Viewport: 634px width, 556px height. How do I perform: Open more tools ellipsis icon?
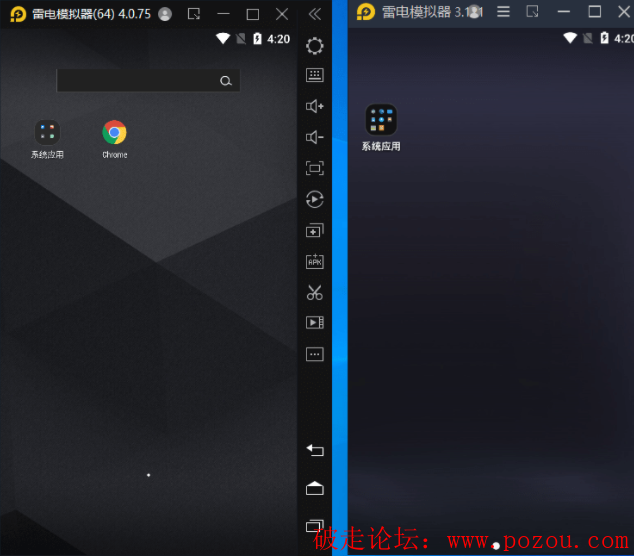click(315, 354)
